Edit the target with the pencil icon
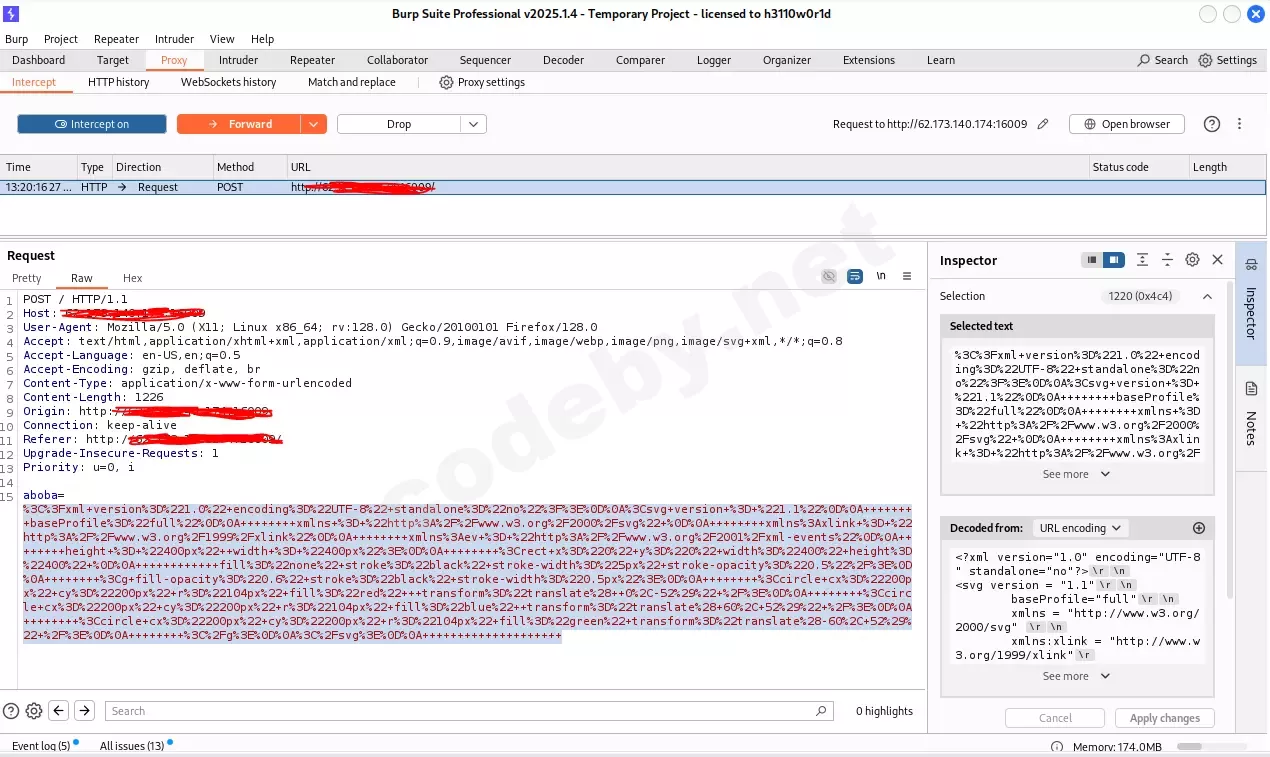Screen dimensions: 1270x757 click(1042, 123)
